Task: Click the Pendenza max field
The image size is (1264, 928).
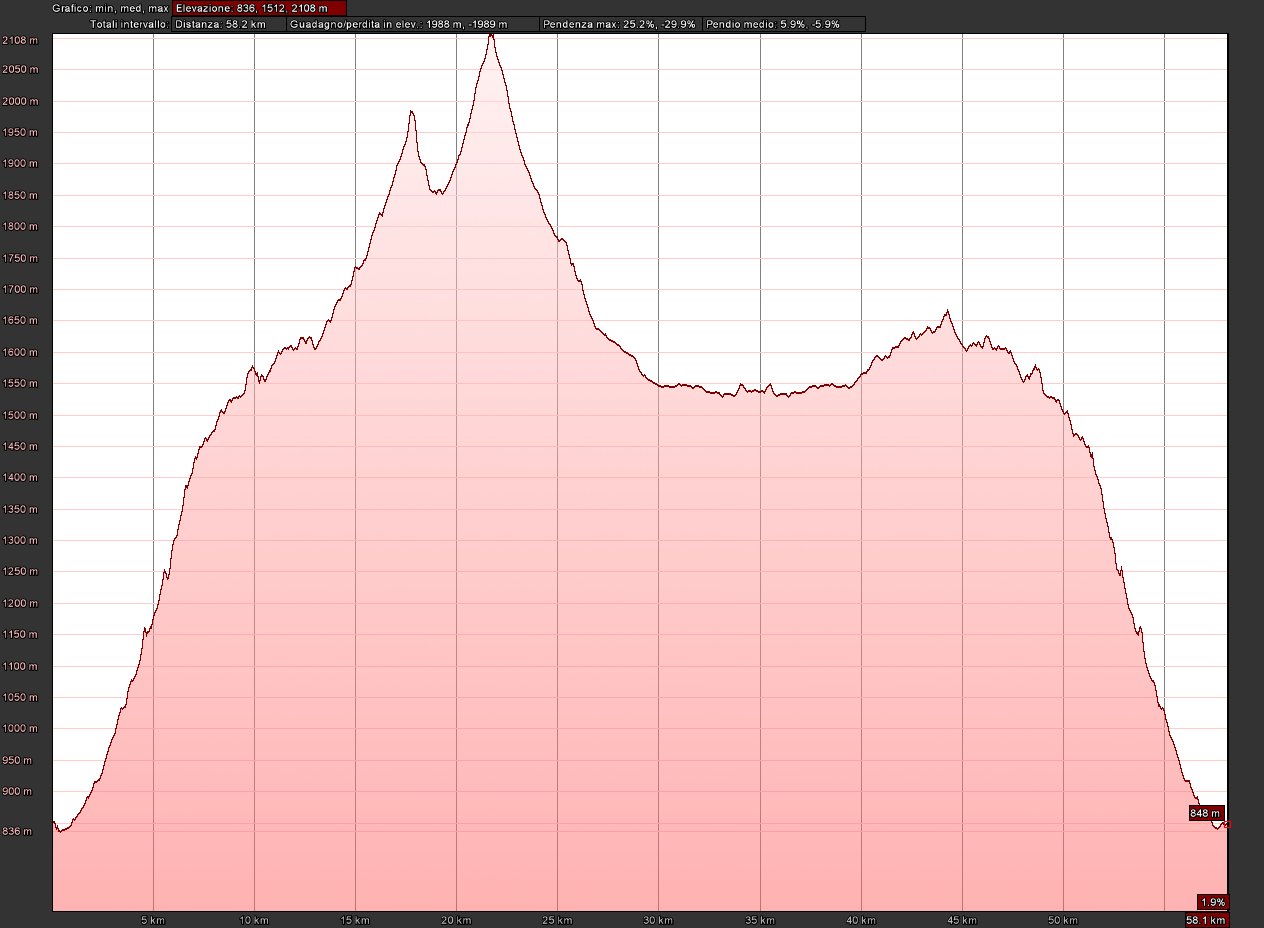Action: pos(620,23)
